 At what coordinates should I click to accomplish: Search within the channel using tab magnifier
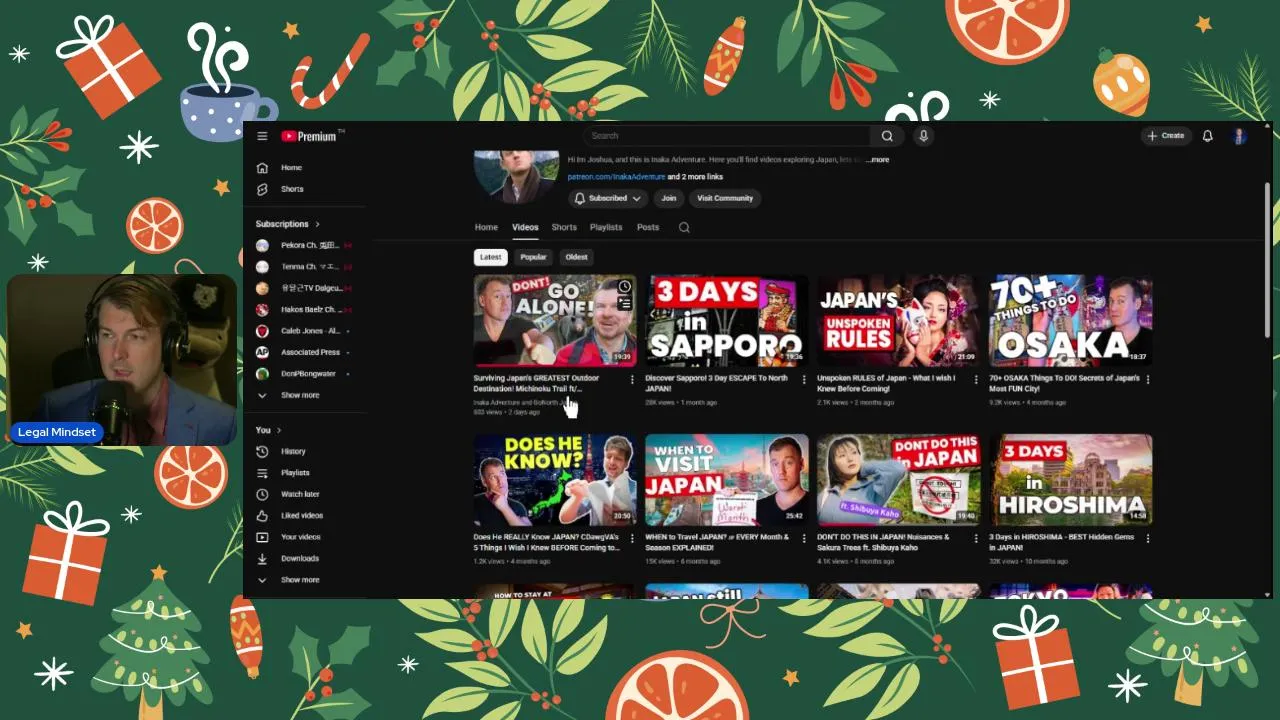click(684, 227)
